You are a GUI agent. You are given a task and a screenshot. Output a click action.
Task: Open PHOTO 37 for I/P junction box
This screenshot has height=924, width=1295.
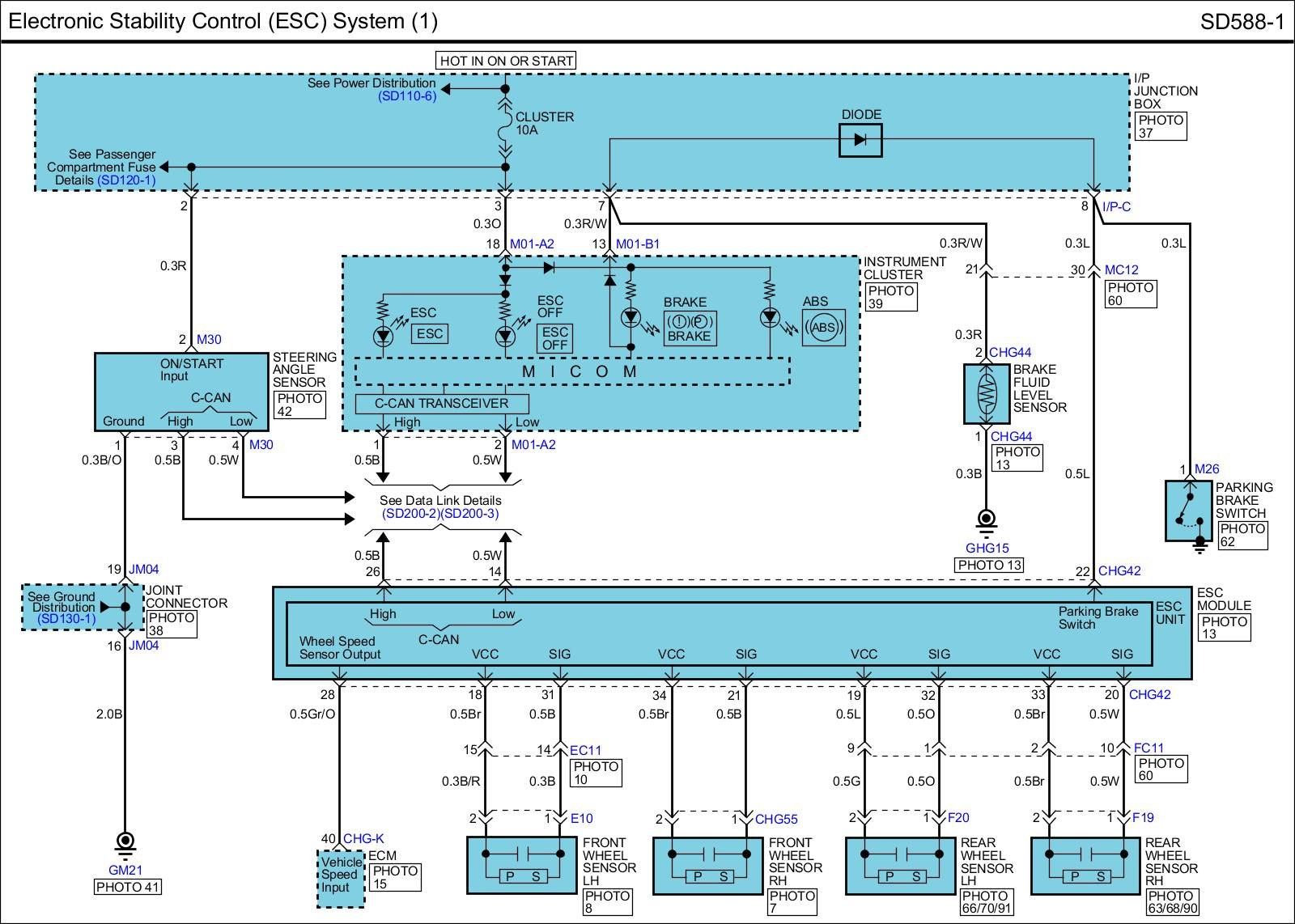pos(1161,126)
